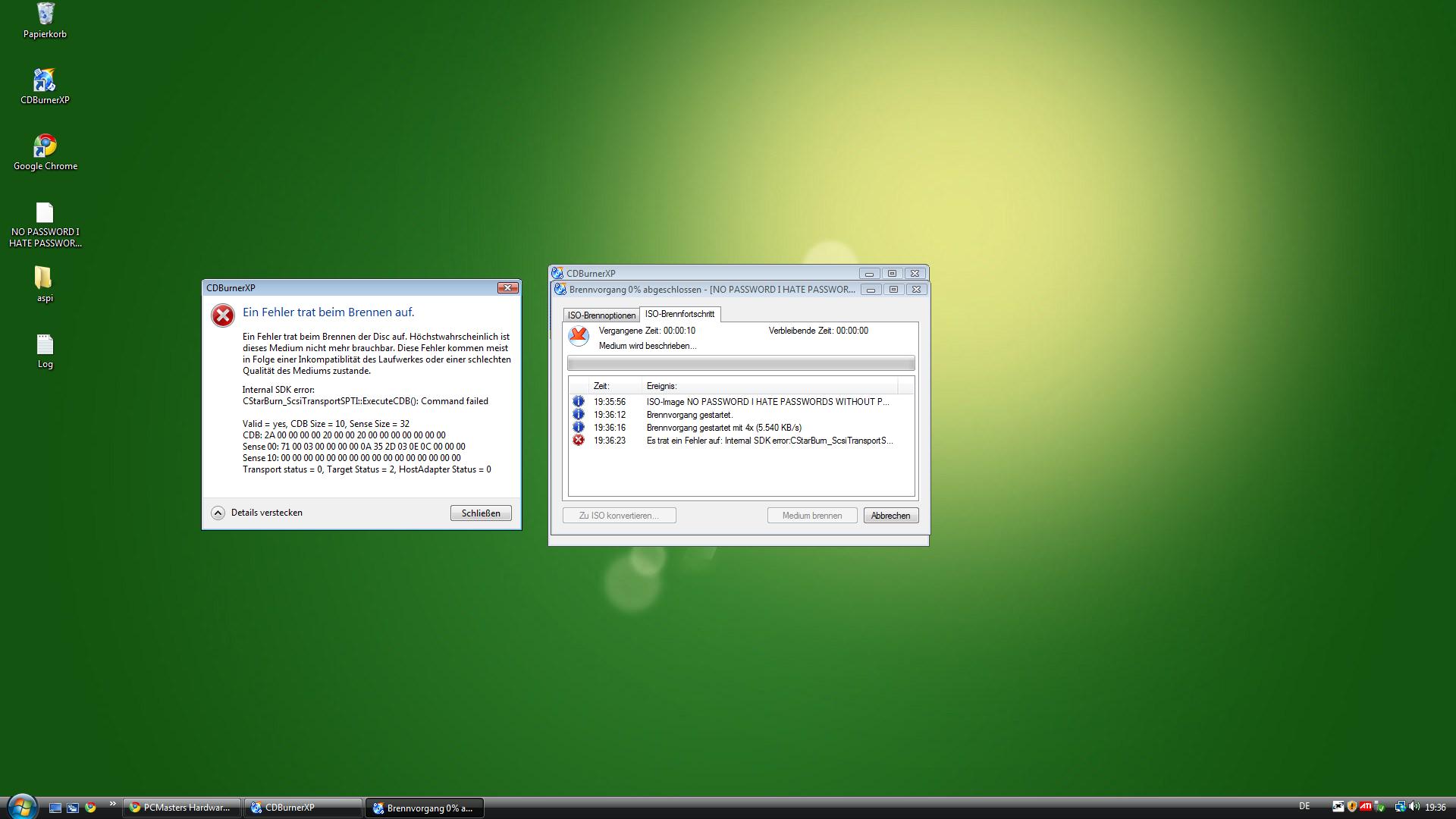Viewport: 1456px width, 819px height.
Task: Click the Ereignis column header
Action: (x=770, y=386)
